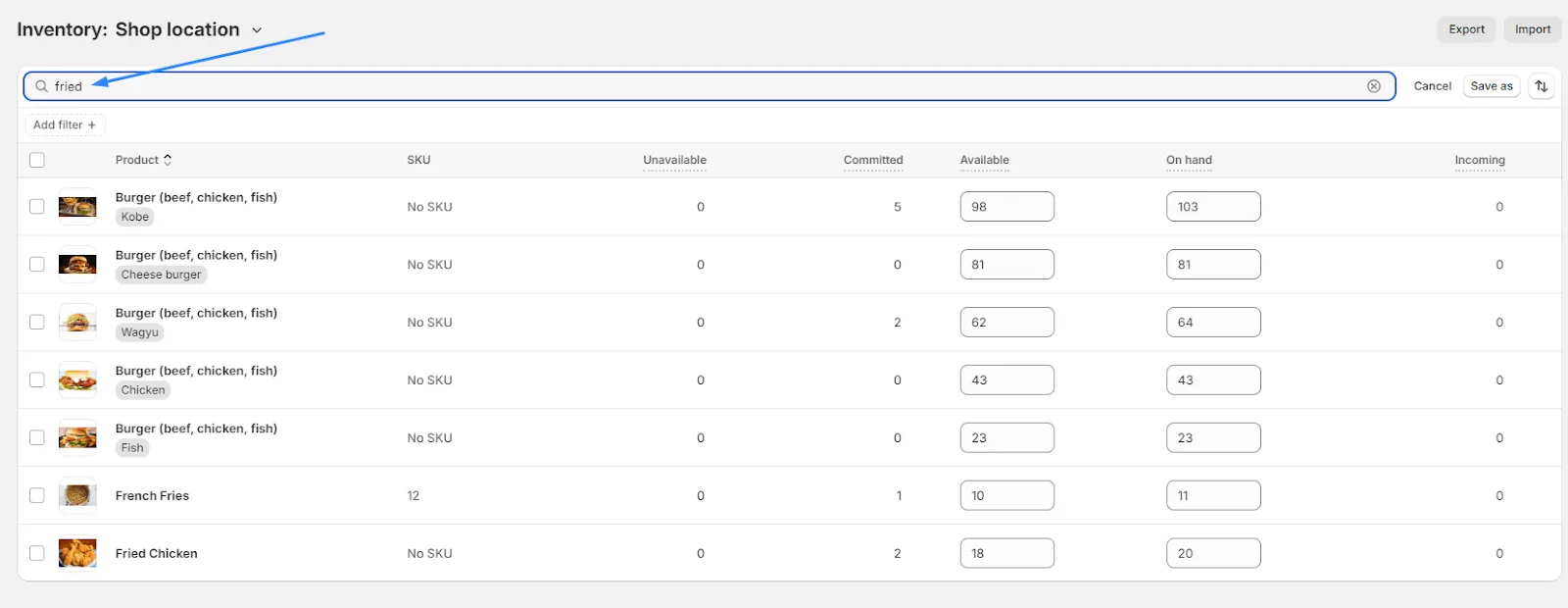Tick the select-all checkbox in header
The height and width of the screenshot is (608, 1568).
37,160
